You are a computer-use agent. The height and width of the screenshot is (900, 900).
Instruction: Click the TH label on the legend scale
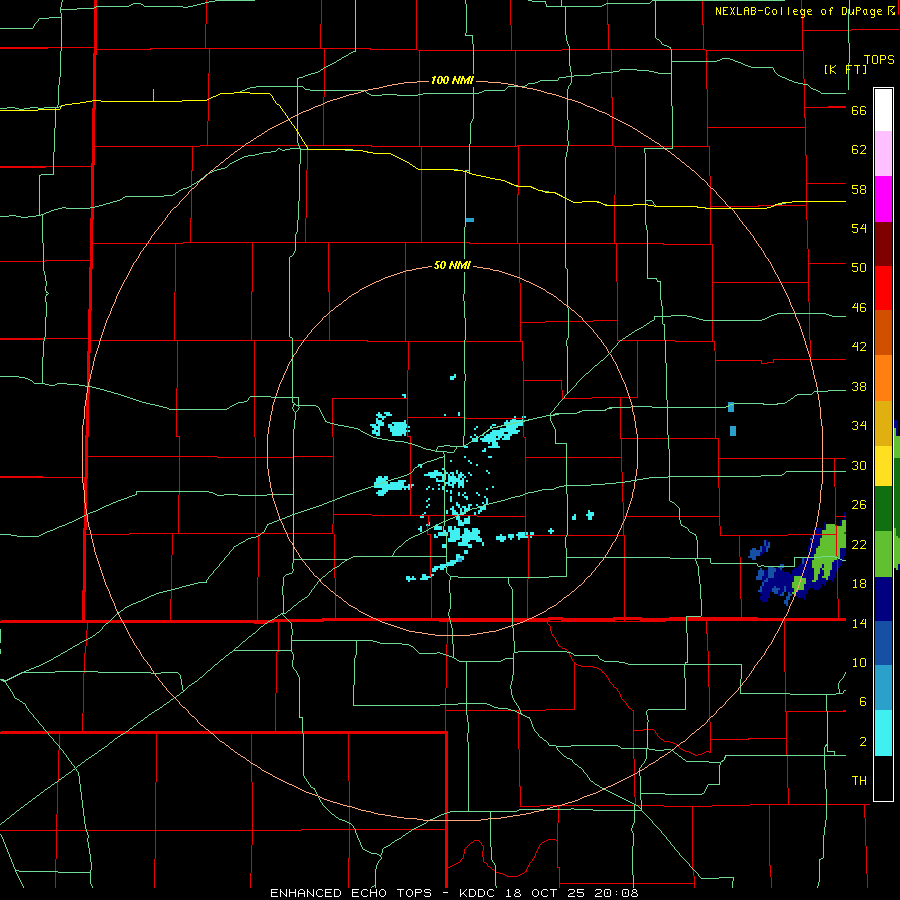pos(859,781)
